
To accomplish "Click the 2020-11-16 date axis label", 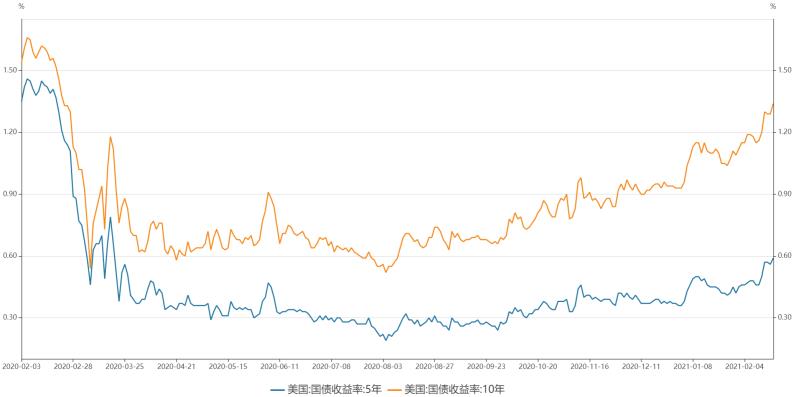I will point(590,366).
